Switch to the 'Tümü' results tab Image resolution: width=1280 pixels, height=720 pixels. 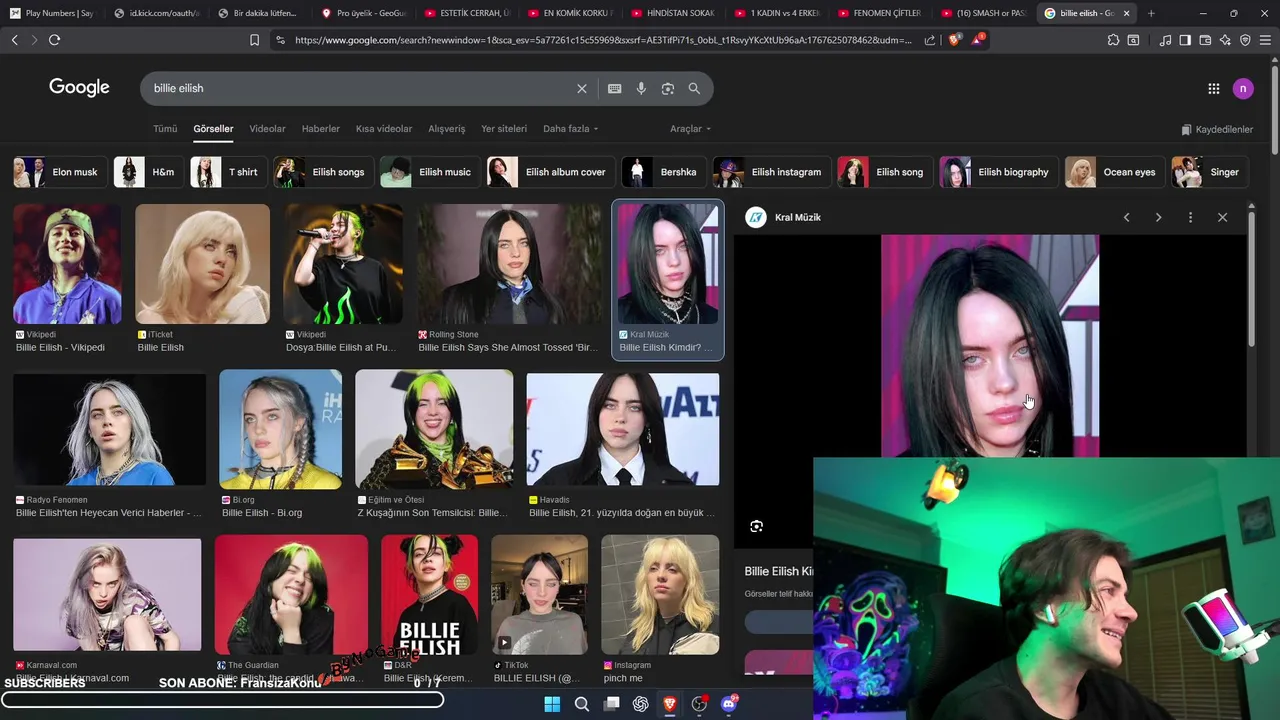[x=165, y=129]
